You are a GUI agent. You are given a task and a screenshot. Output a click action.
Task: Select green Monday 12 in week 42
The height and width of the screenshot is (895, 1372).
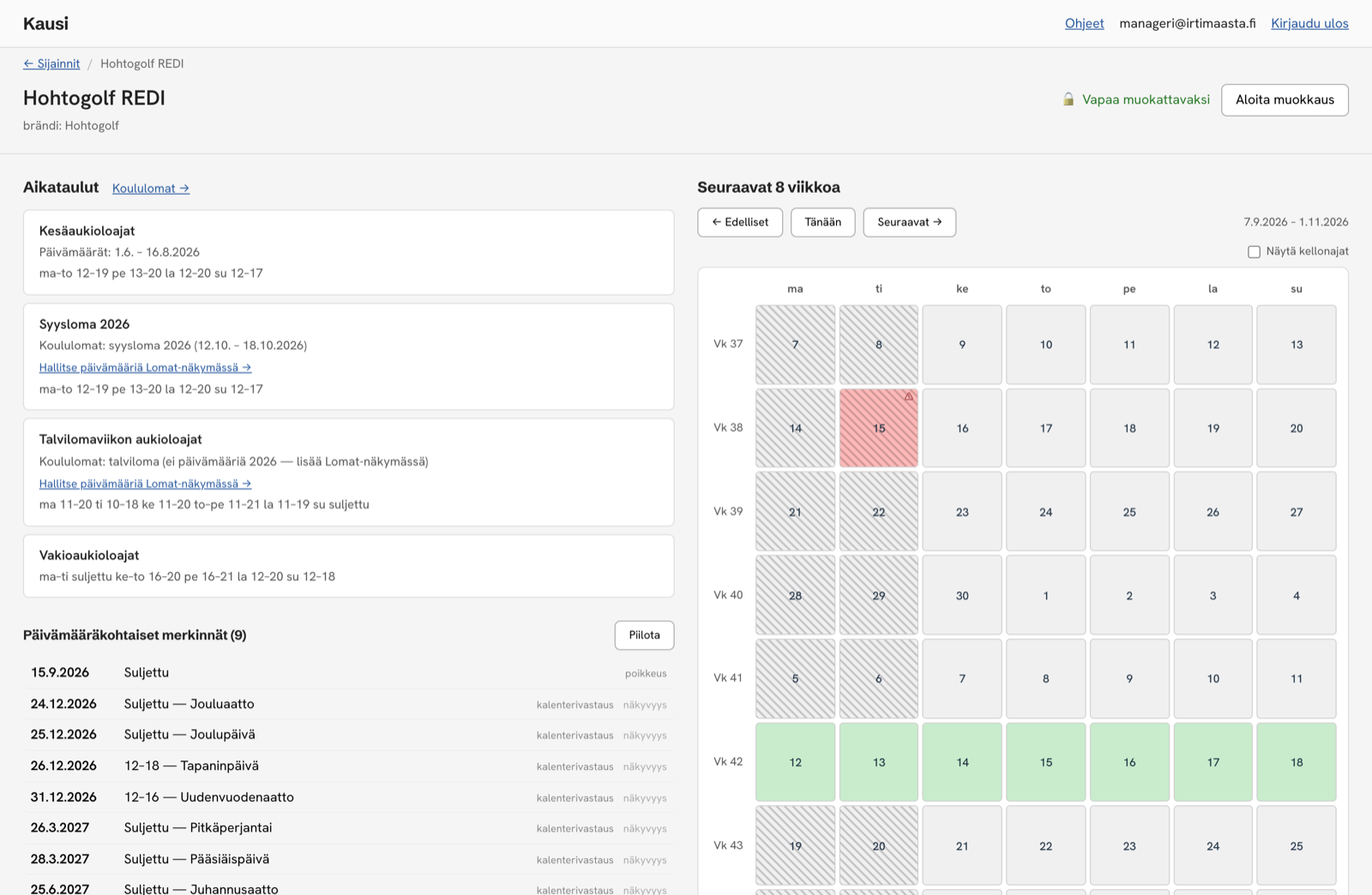click(x=795, y=762)
